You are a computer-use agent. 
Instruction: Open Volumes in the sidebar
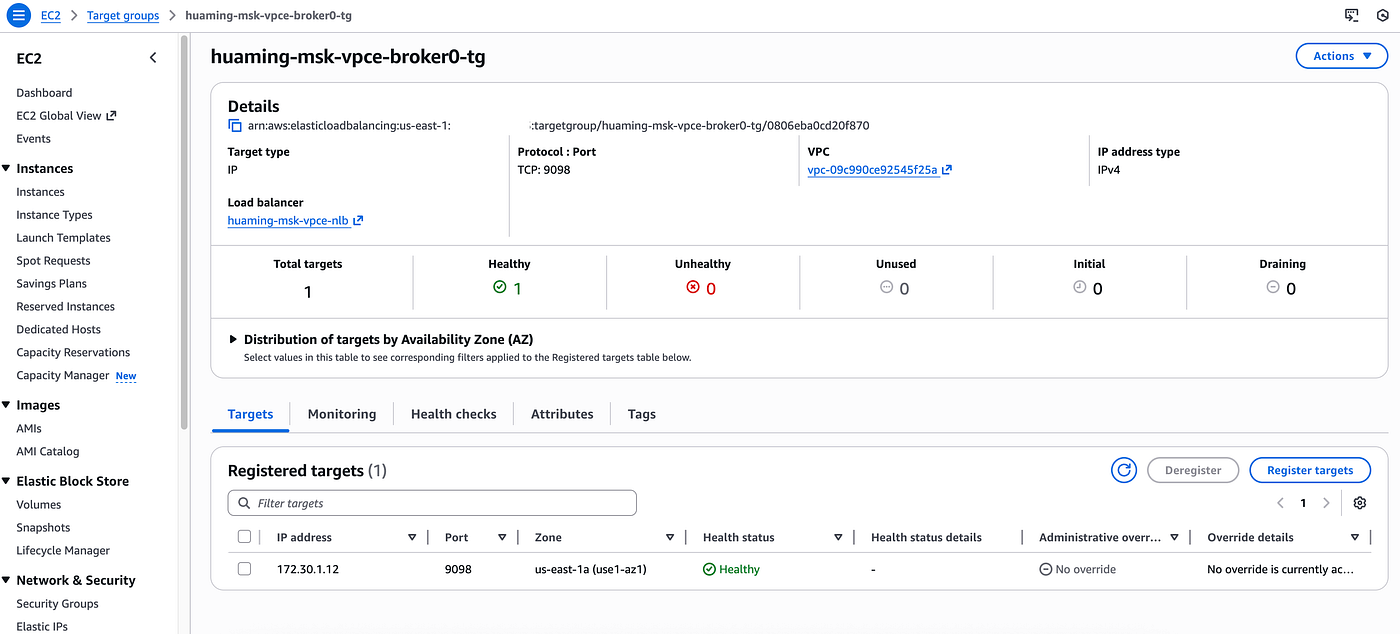38,505
